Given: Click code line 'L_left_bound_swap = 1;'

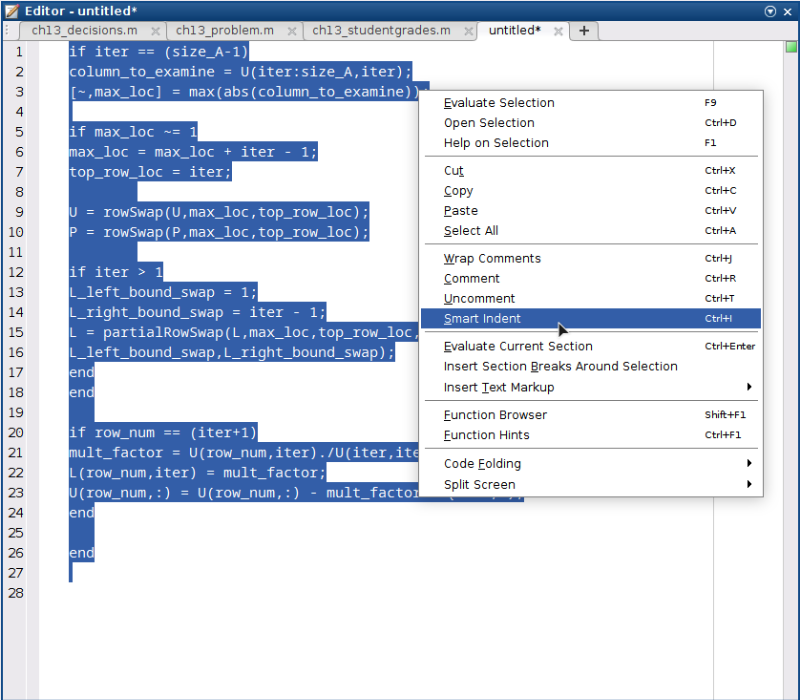Looking at the screenshot, I should (163, 292).
